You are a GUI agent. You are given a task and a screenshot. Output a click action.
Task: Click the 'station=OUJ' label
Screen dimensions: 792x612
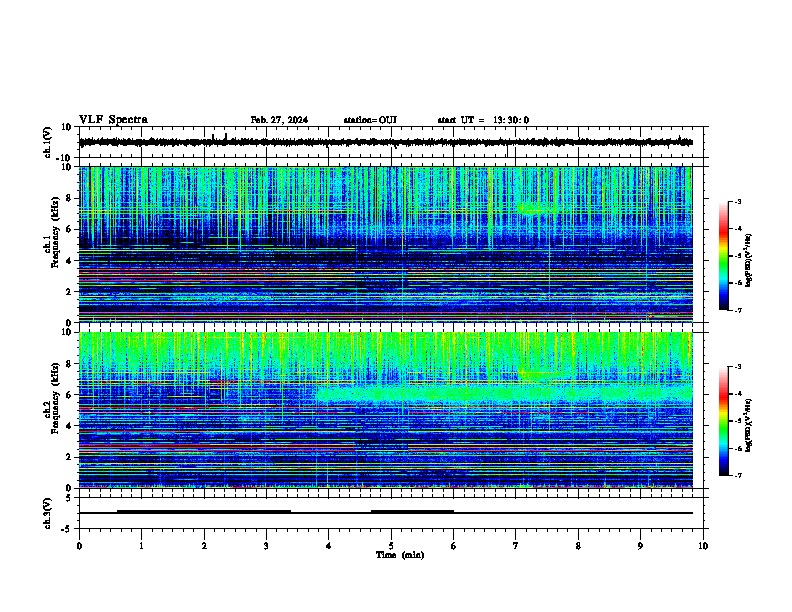(x=370, y=120)
